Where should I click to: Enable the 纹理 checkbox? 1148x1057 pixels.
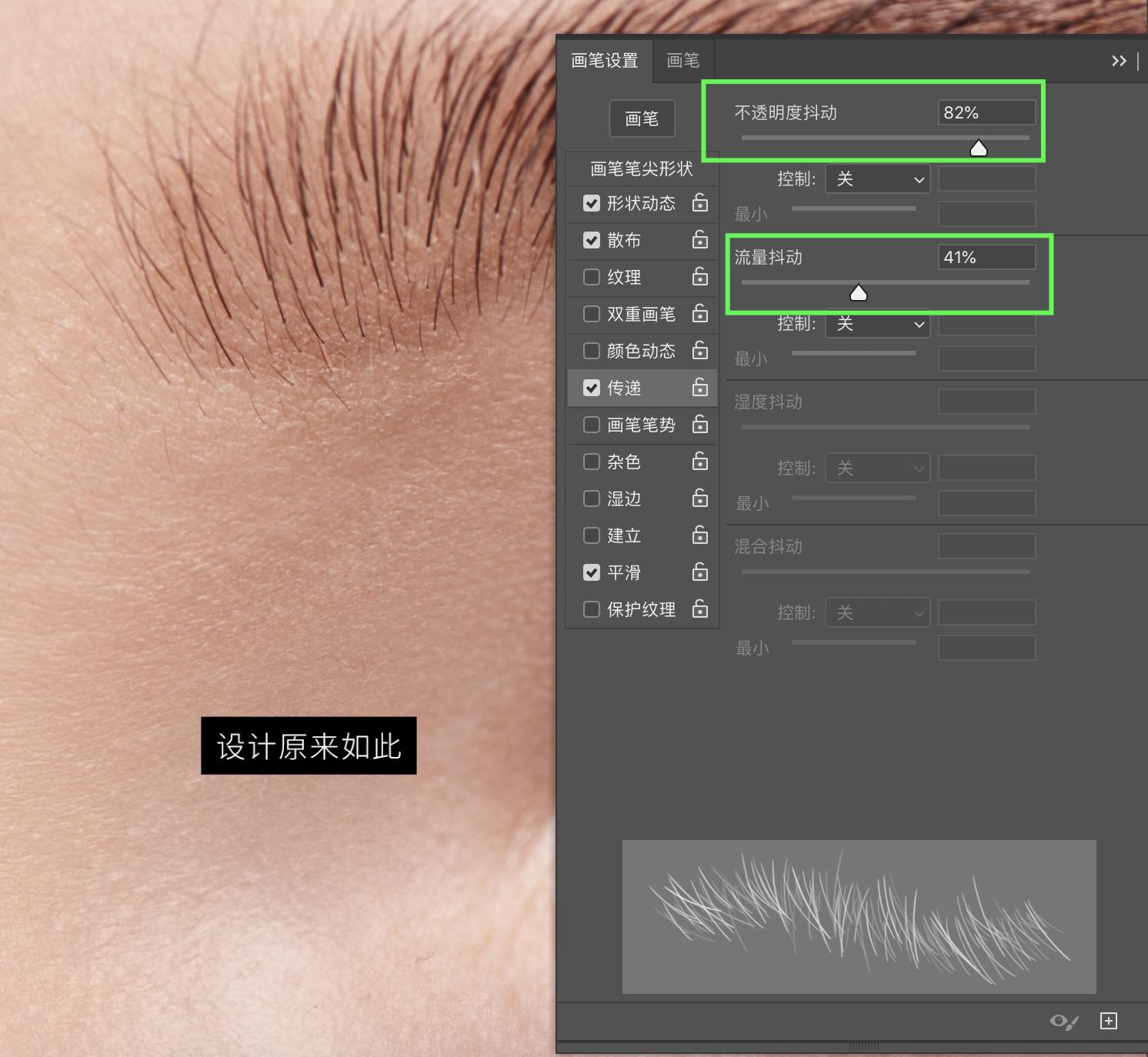click(591, 277)
